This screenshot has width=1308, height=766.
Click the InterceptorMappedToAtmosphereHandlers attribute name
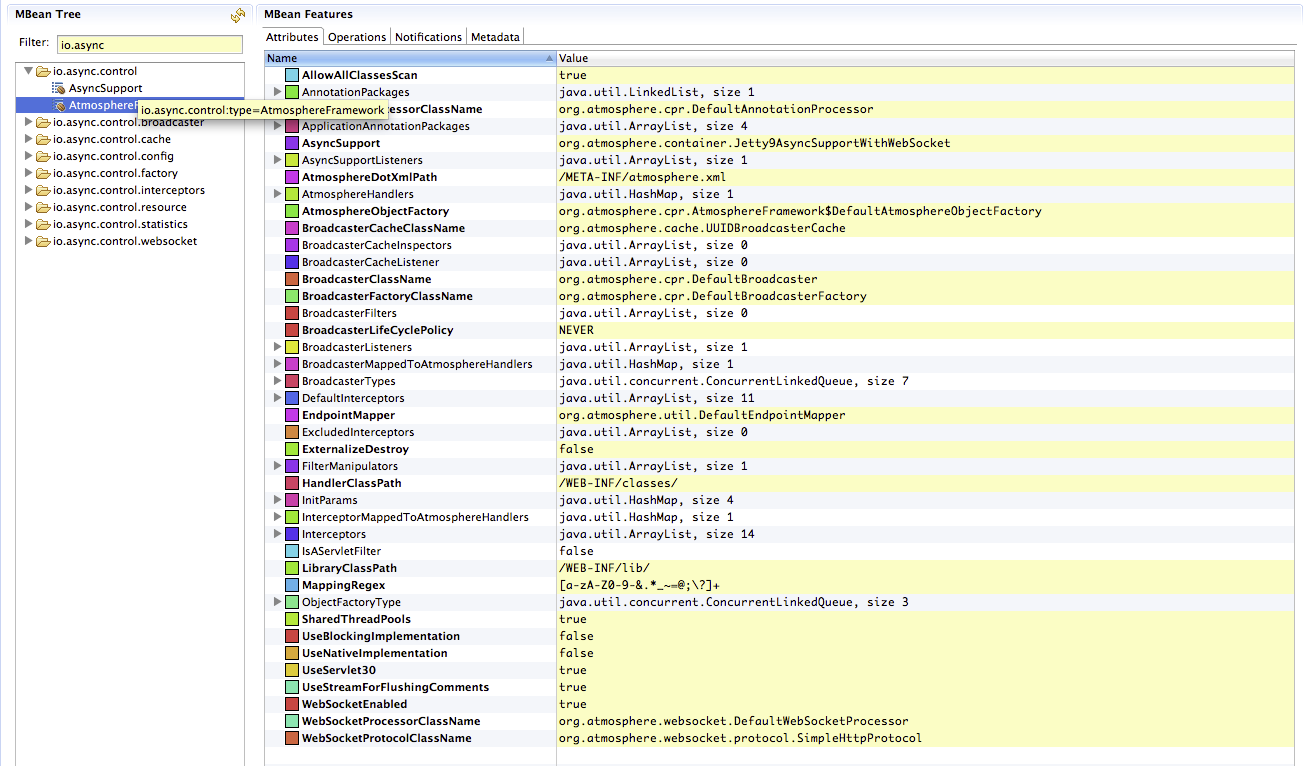click(415, 517)
